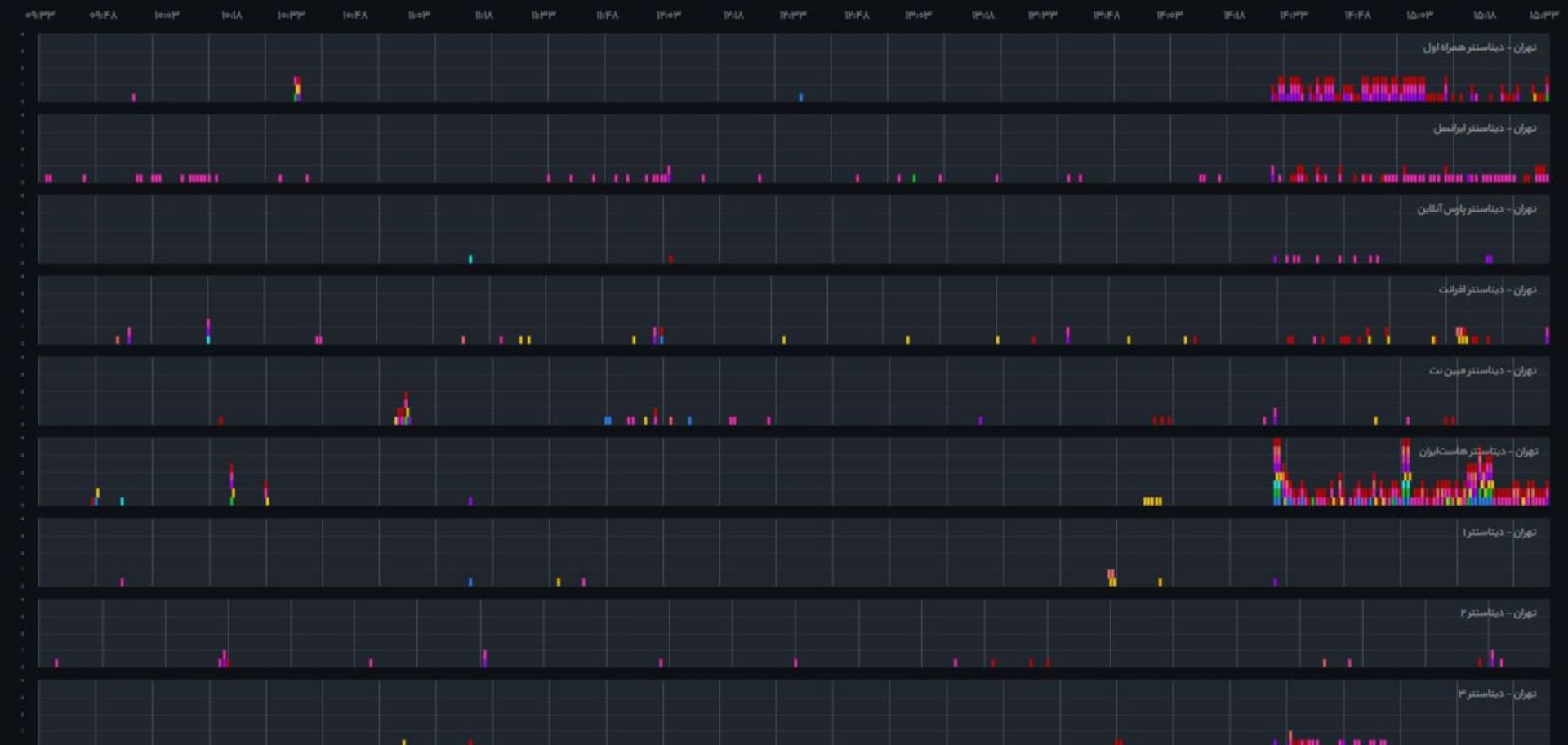Select purple bar near ۱۴:۳۳ in دیتاسنتر۱ panel
1568x745 pixels.
[x=1275, y=582]
